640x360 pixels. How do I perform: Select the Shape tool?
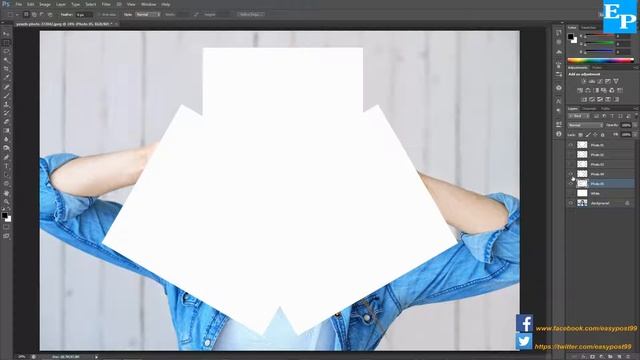(x=6, y=184)
